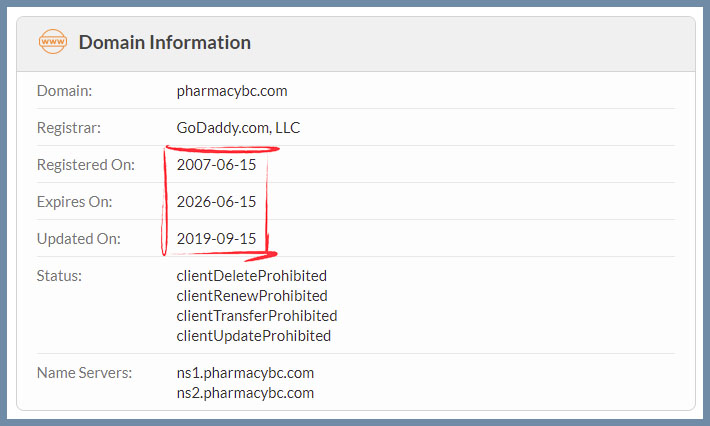The image size is (710, 426).
Task: Click the orange WWW globe icon
Action: [53, 42]
